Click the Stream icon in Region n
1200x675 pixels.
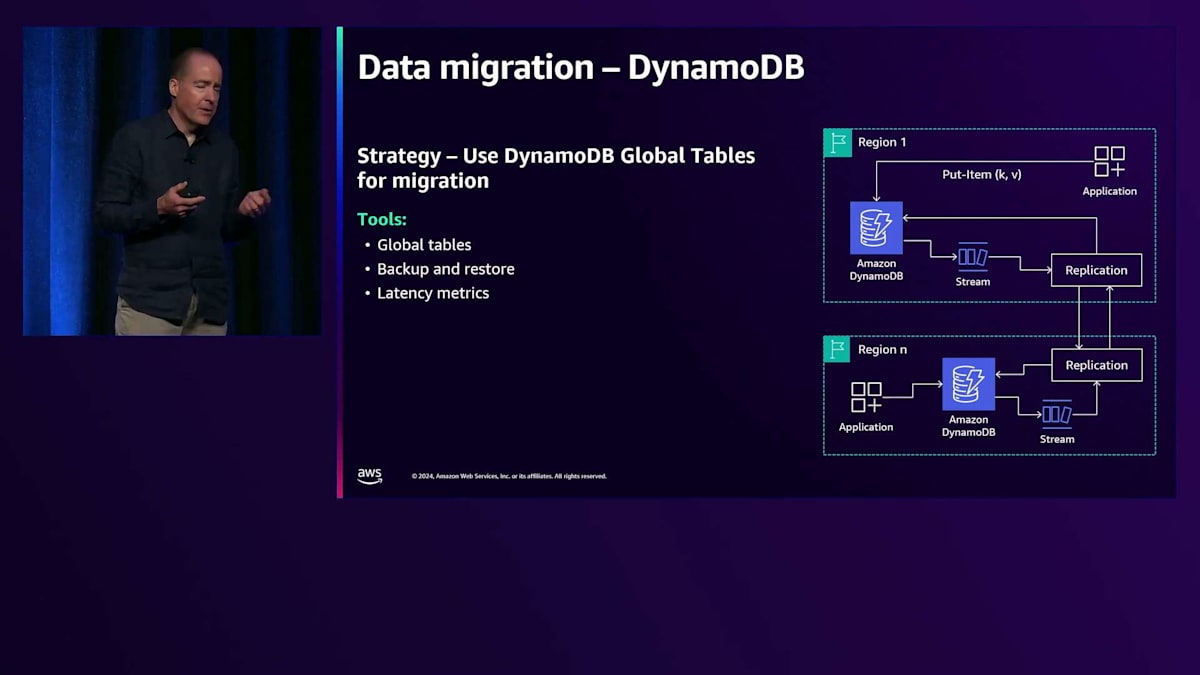[1057, 414]
